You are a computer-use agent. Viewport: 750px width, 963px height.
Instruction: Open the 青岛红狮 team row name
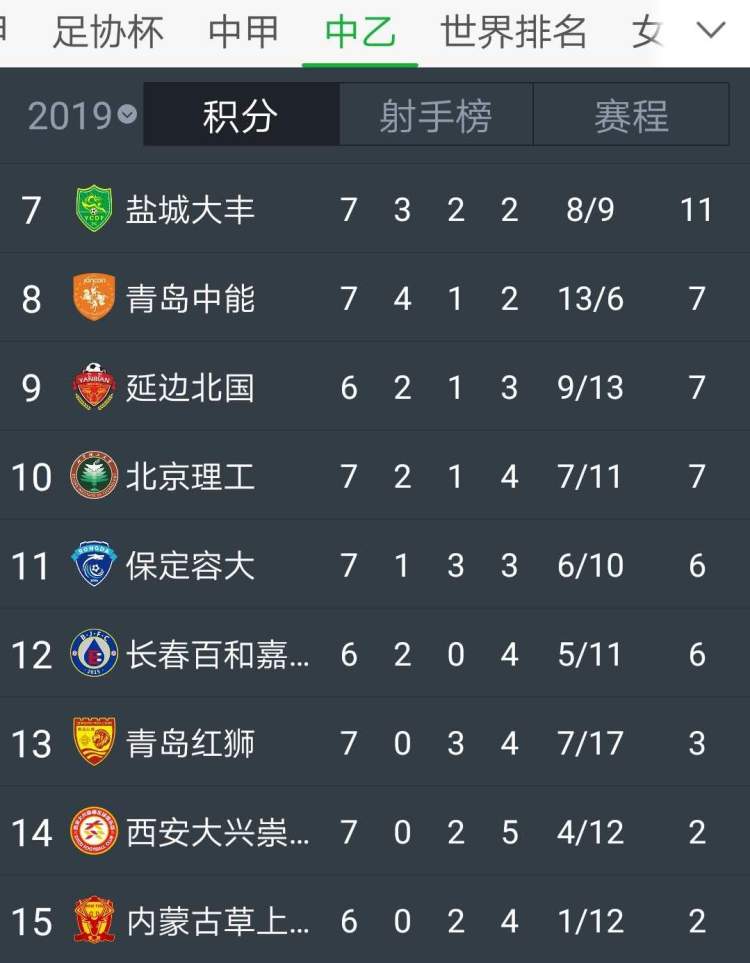click(x=190, y=743)
